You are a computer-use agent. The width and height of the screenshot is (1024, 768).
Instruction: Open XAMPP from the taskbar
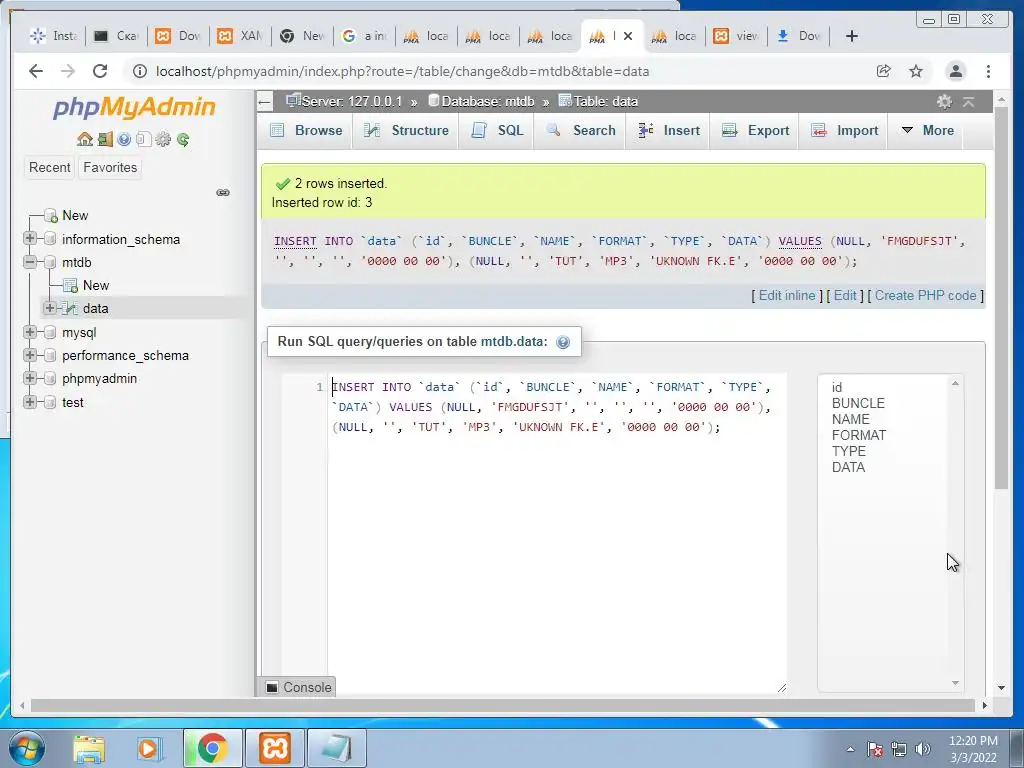[x=275, y=748]
